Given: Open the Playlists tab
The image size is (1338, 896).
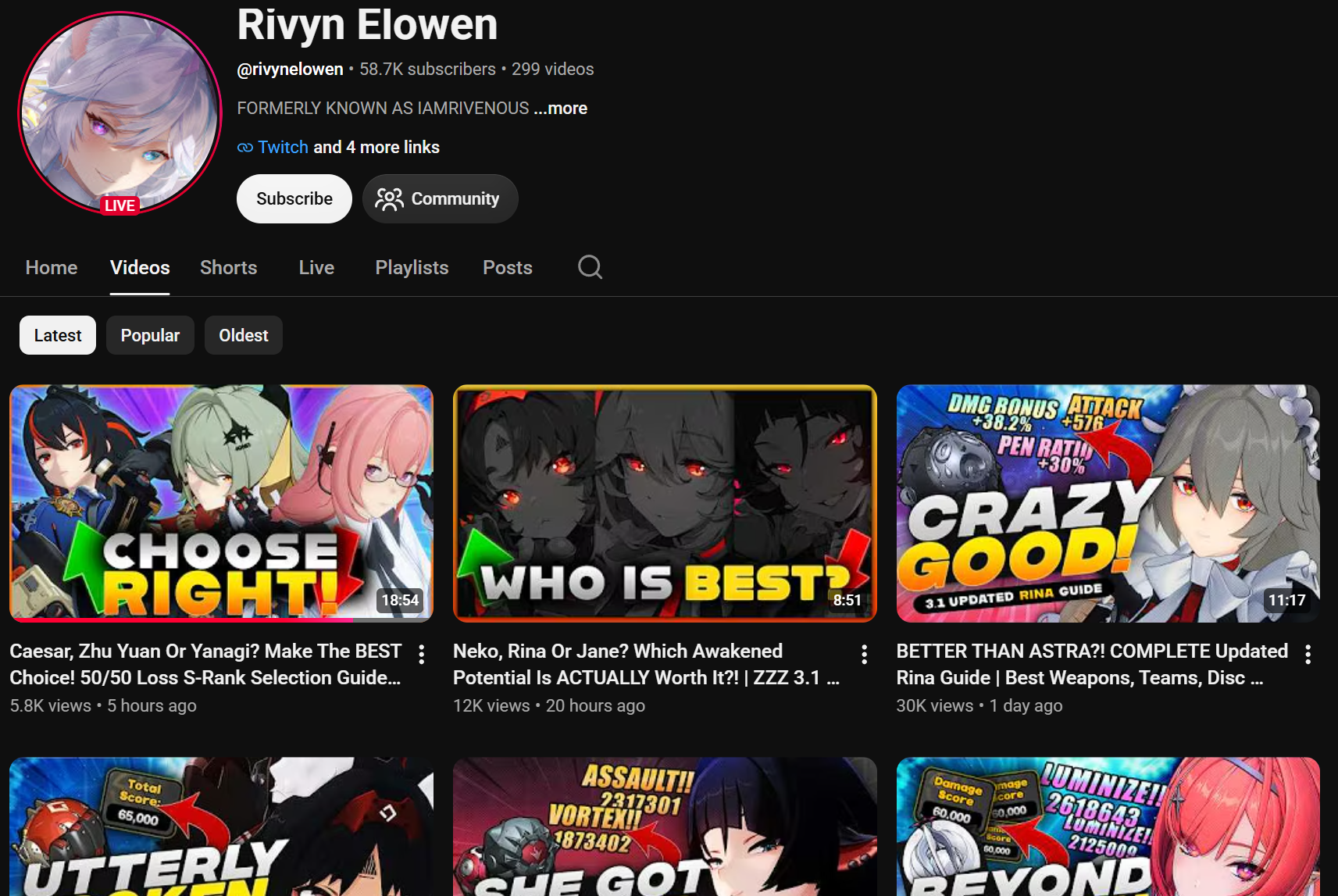Looking at the screenshot, I should (412, 268).
